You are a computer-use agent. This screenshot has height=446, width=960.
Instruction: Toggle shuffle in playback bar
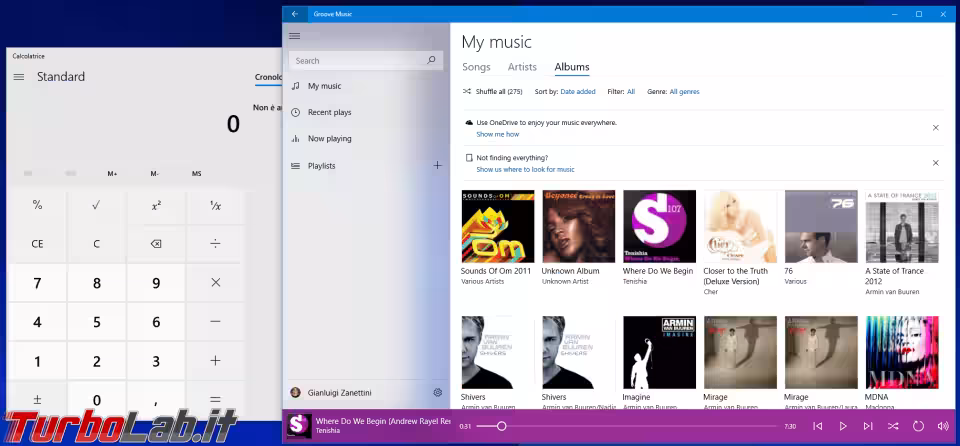coord(893,426)
